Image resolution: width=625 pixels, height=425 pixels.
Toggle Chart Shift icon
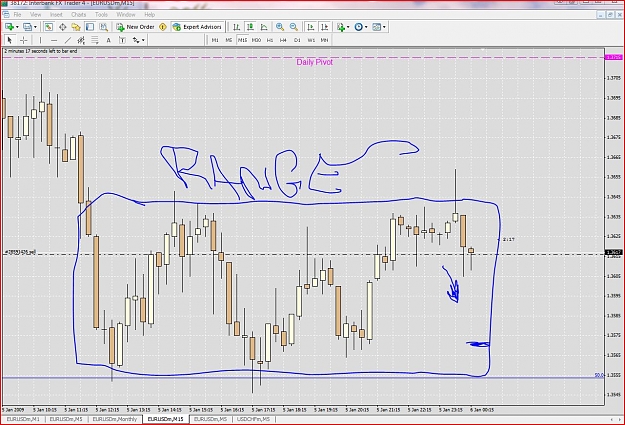coord(324,27)
